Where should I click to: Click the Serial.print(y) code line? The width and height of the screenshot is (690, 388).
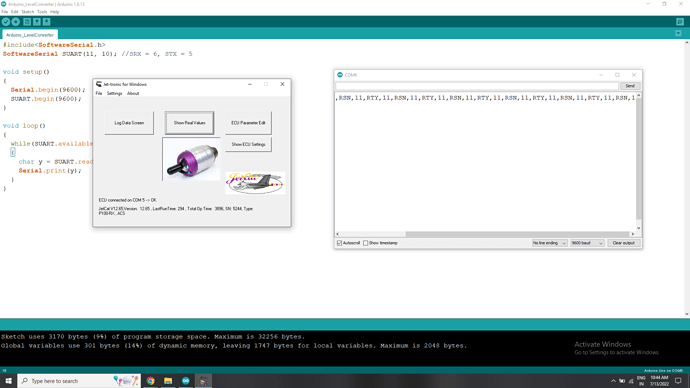click(50, 171)
